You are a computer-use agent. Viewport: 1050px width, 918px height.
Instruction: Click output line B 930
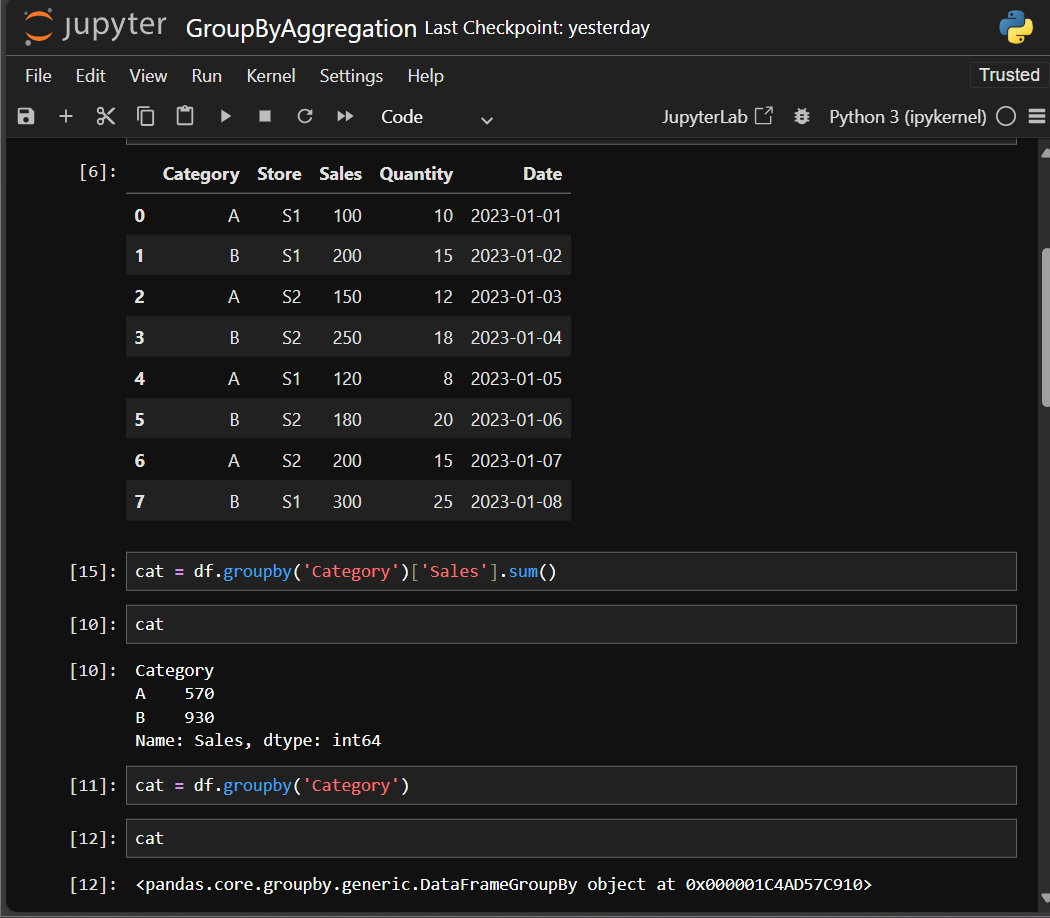(175, 717)
